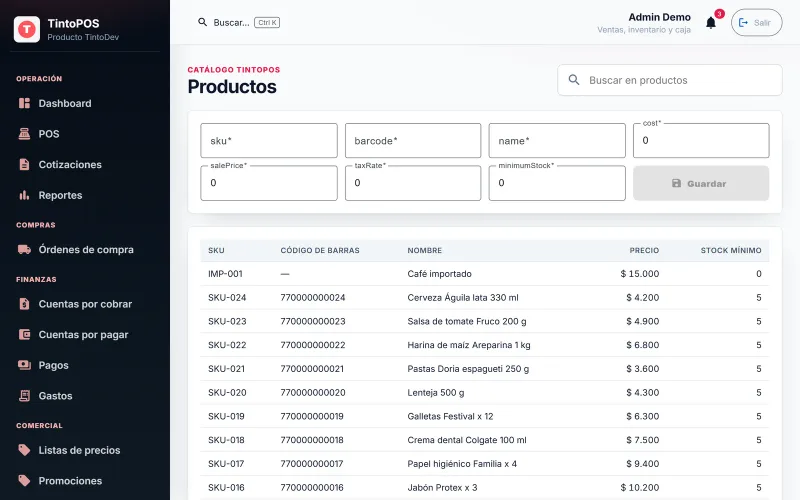This screenshot has width=800, height=500.
Task: Open global Buscar... Ctrl K search
Action: pos(238,22)
